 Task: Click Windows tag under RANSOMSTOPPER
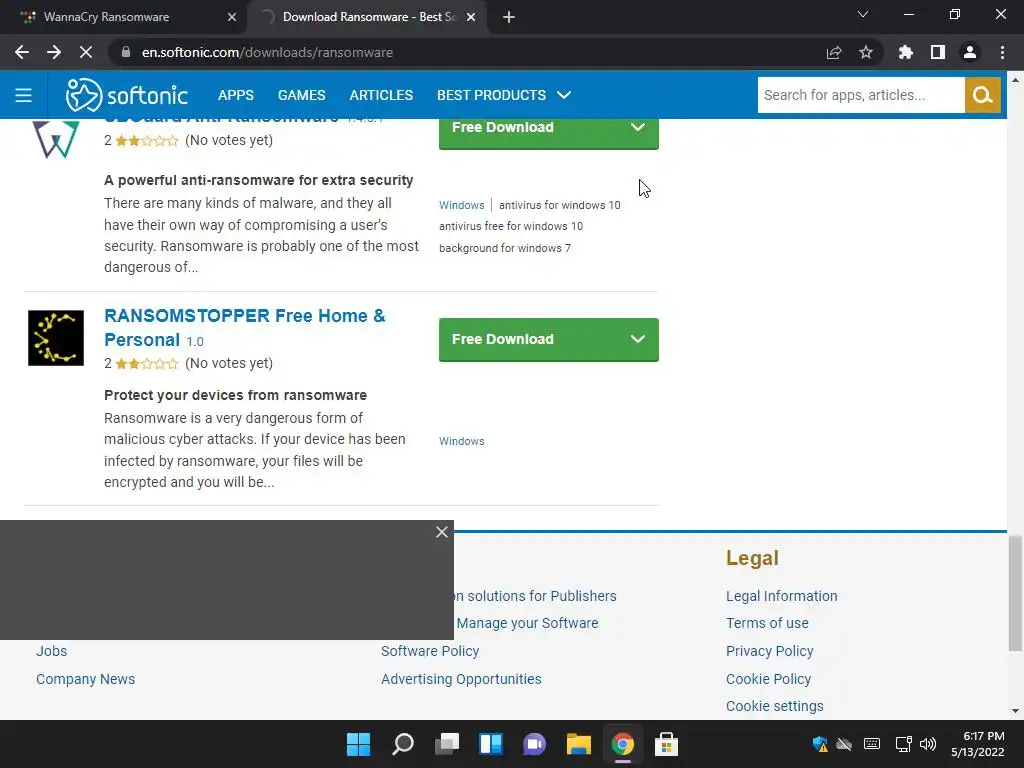pos(462,441)
